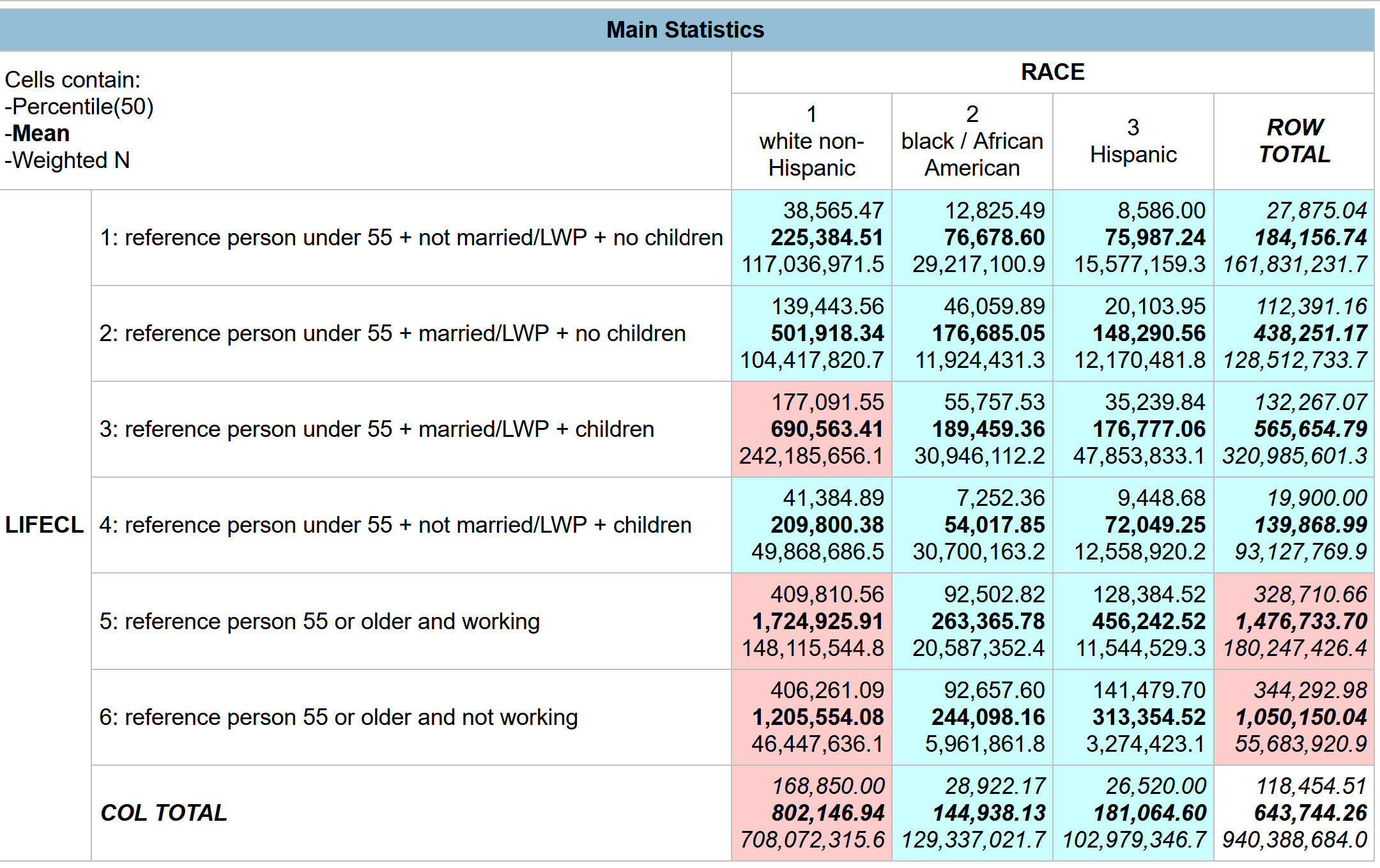Click the row total mean "1,050,150.04"

[x=1301, y=717]
